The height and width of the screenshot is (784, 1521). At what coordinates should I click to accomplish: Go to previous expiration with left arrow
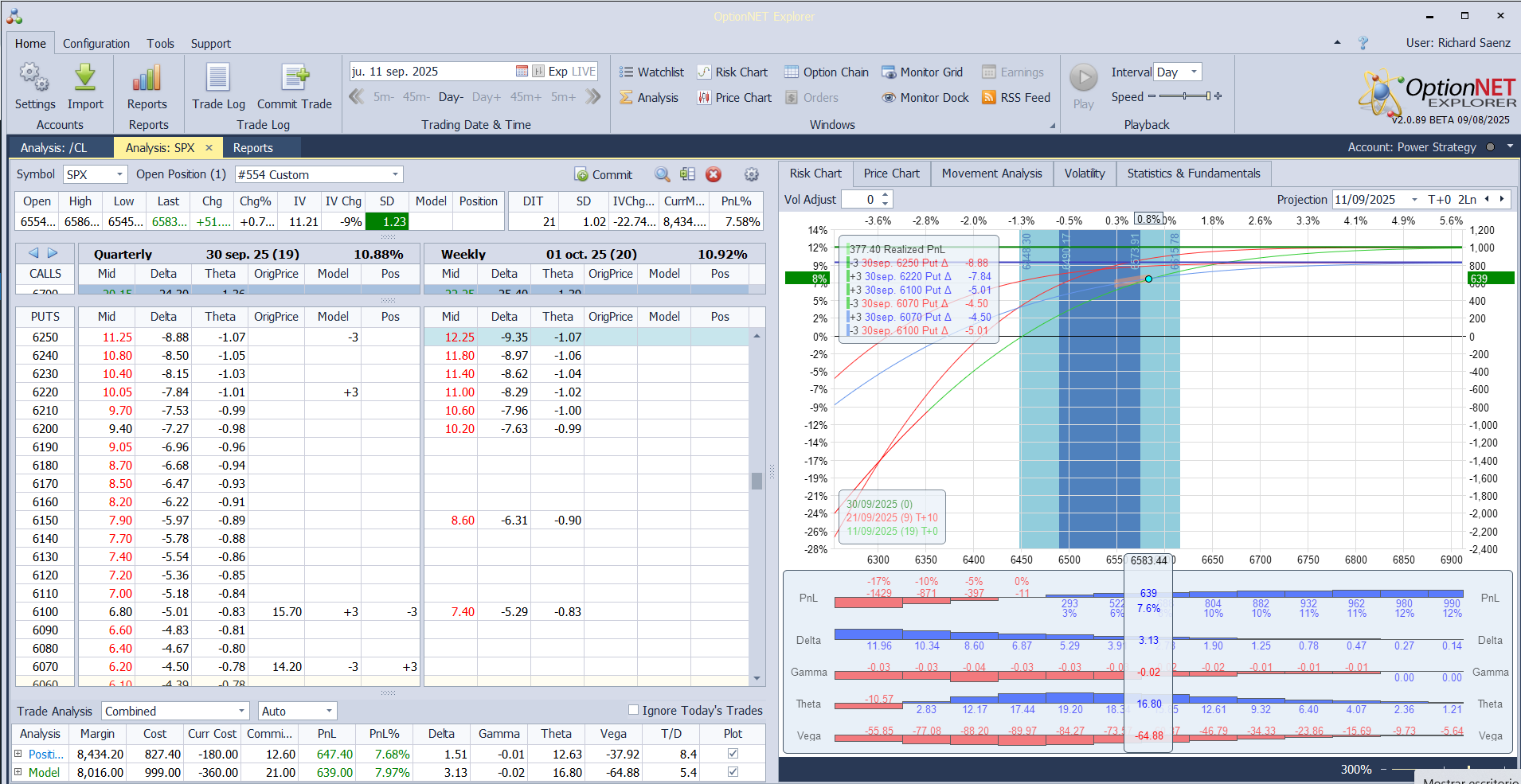click(33, 253)
